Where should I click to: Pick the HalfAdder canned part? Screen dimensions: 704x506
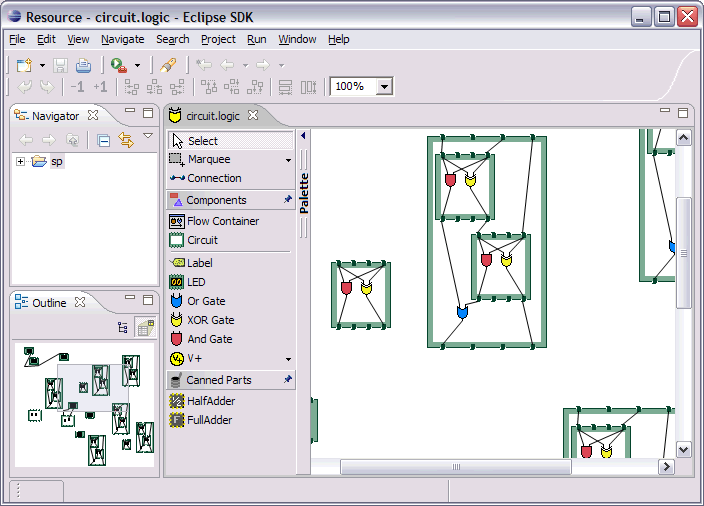tap(210, 401)
